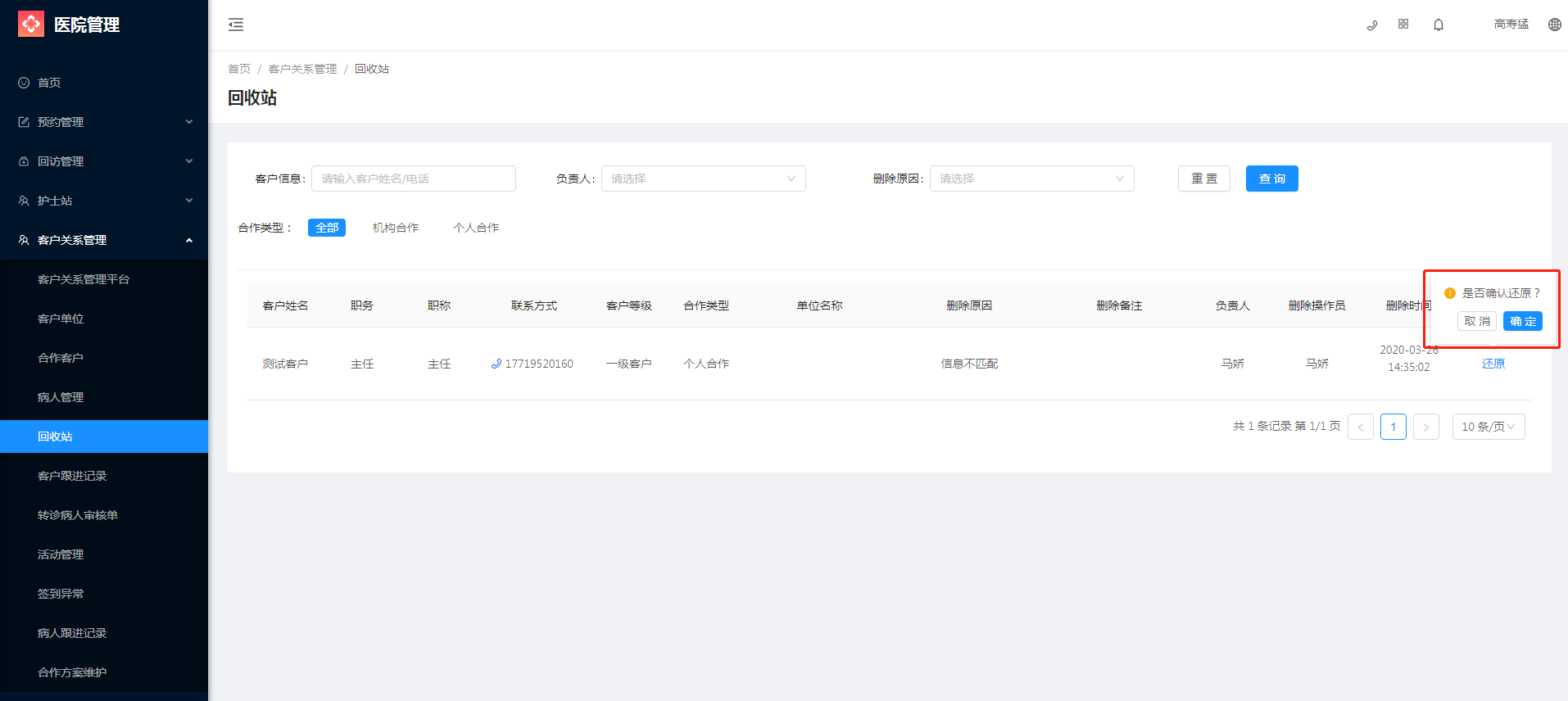
Task: Click 首页 in the breadcrumb
Action: 239,69
